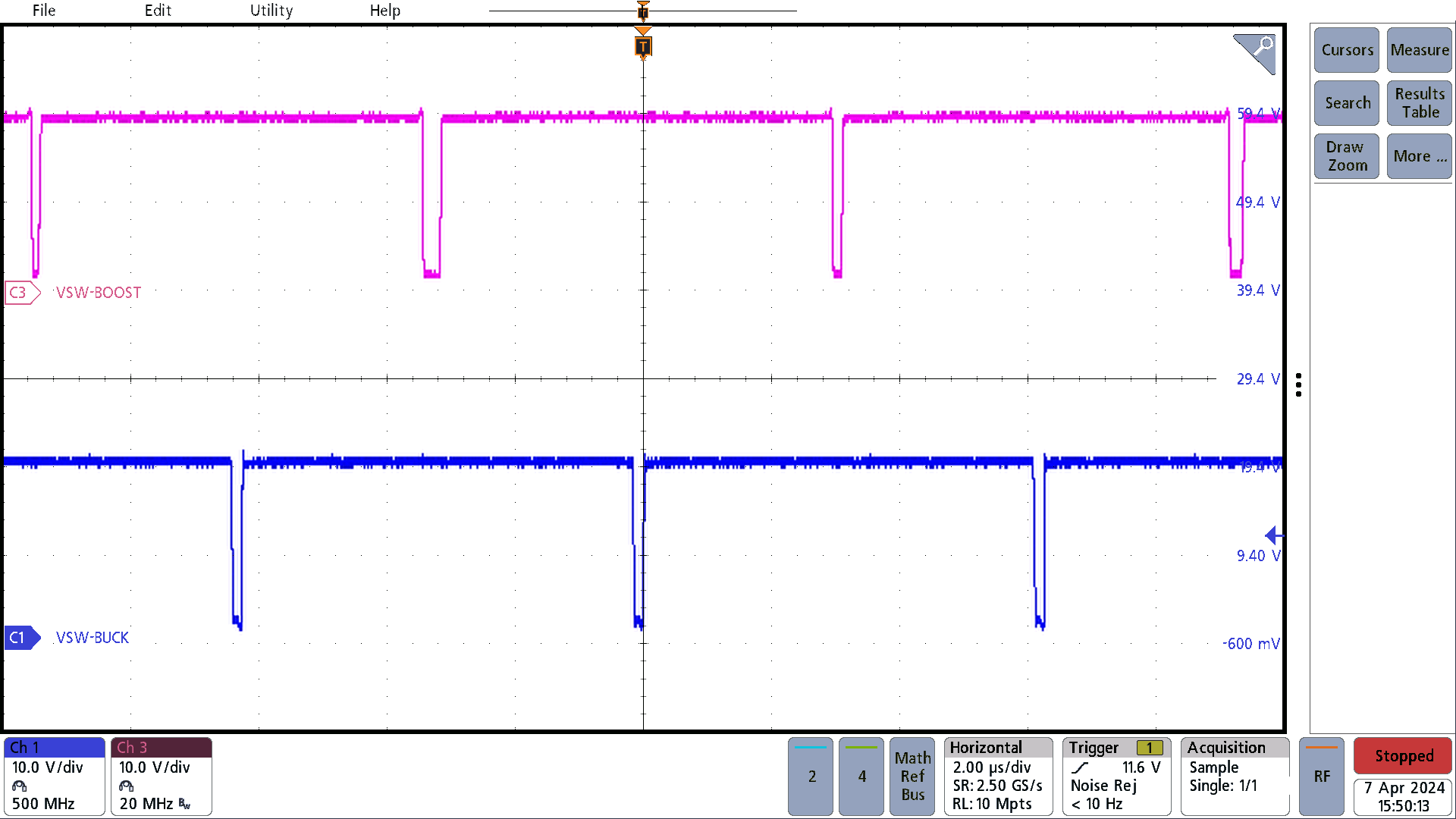Click the Cursors button

pos(1347,50)
